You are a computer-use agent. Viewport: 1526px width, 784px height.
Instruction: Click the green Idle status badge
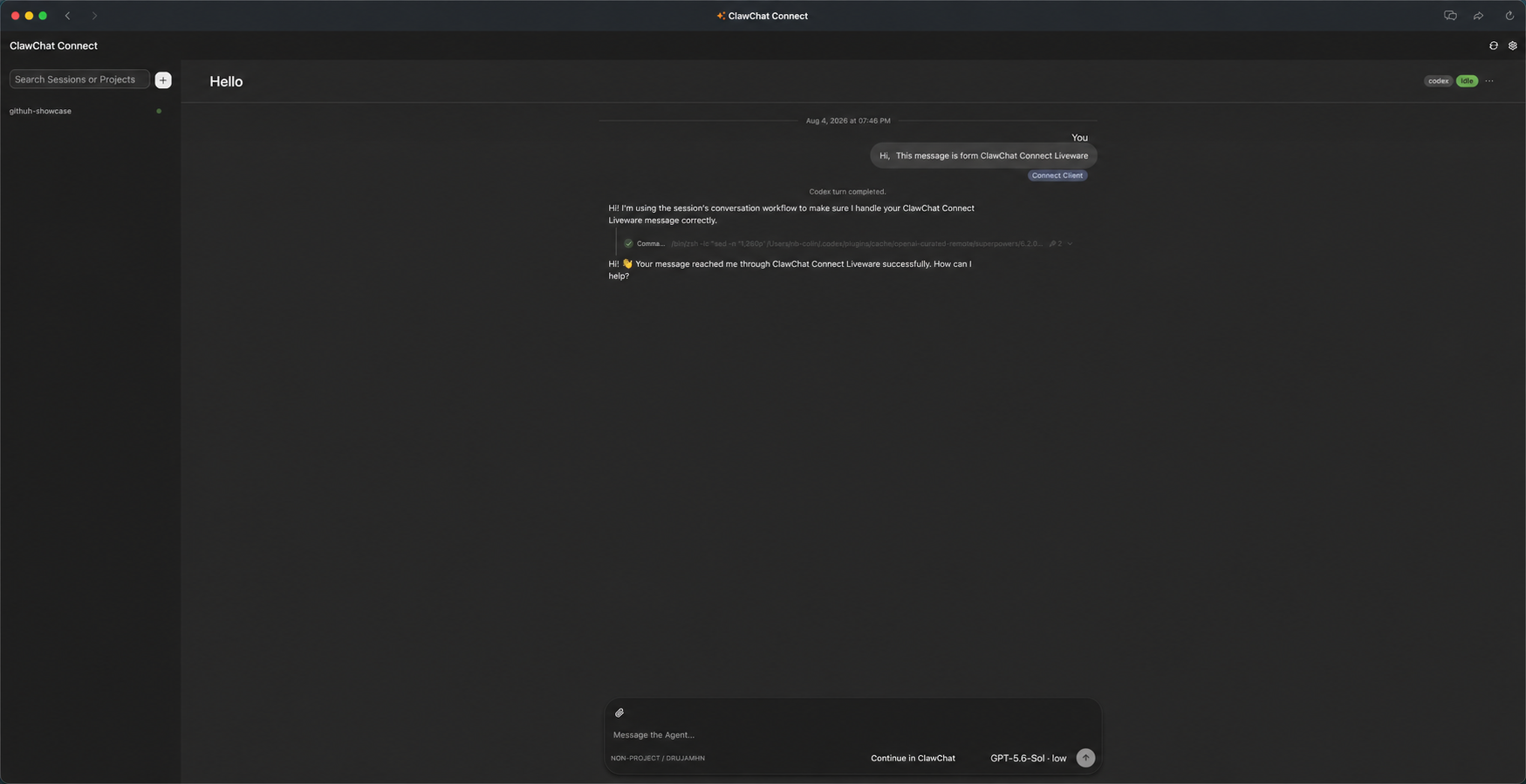point(1467,81)
